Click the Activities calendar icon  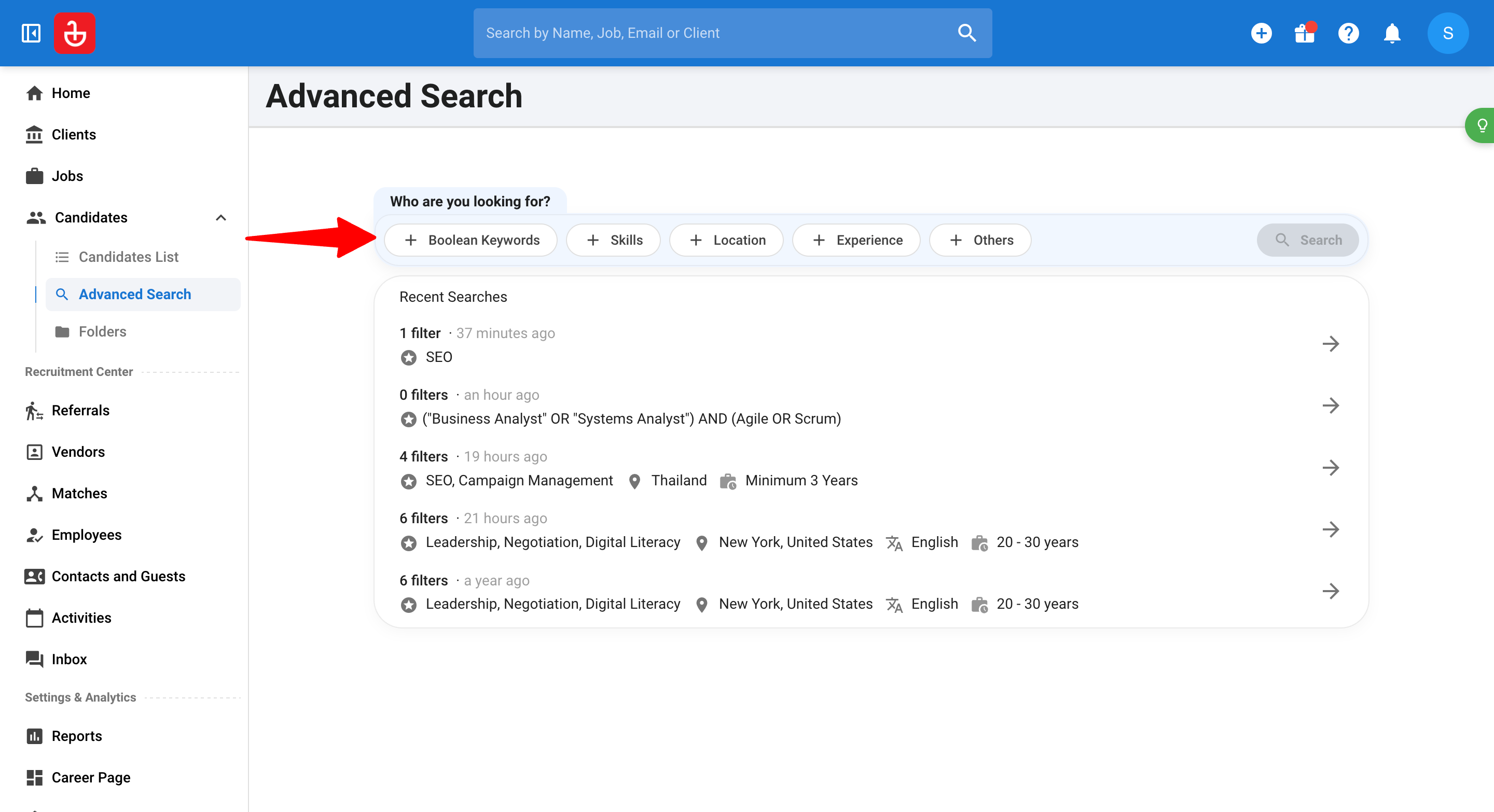point(34,618)
